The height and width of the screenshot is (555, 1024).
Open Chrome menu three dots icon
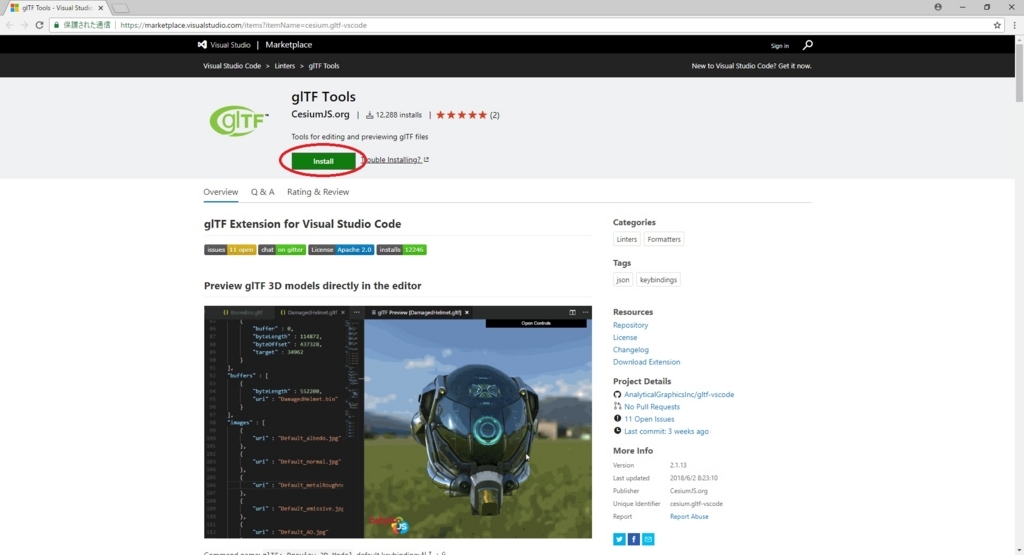1014,25
